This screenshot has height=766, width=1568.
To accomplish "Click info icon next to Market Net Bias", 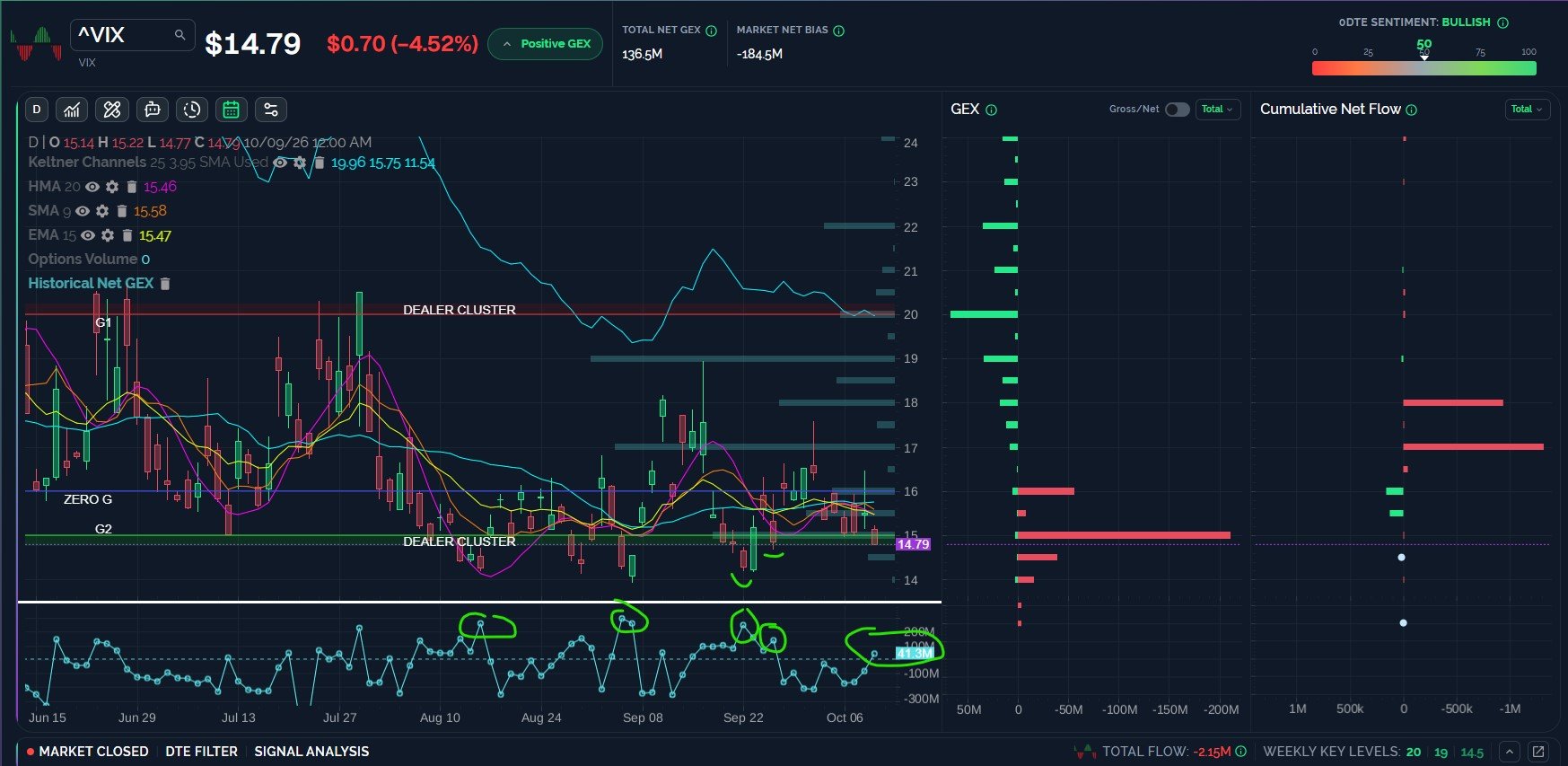I will tap(838, 31).
